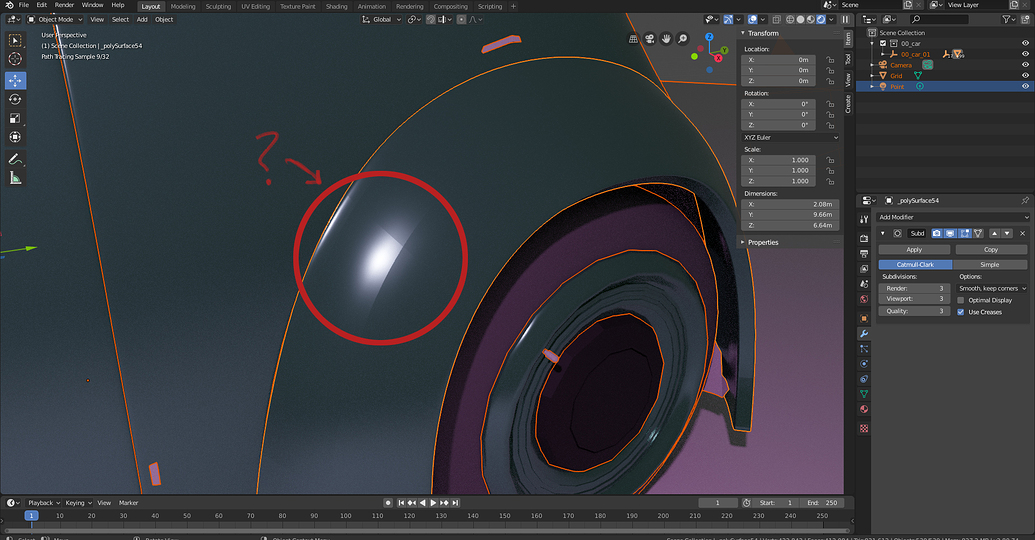
Task: Expand the Properties panel in sidebar
Action: pyautogui.click(x=743, y=242)
